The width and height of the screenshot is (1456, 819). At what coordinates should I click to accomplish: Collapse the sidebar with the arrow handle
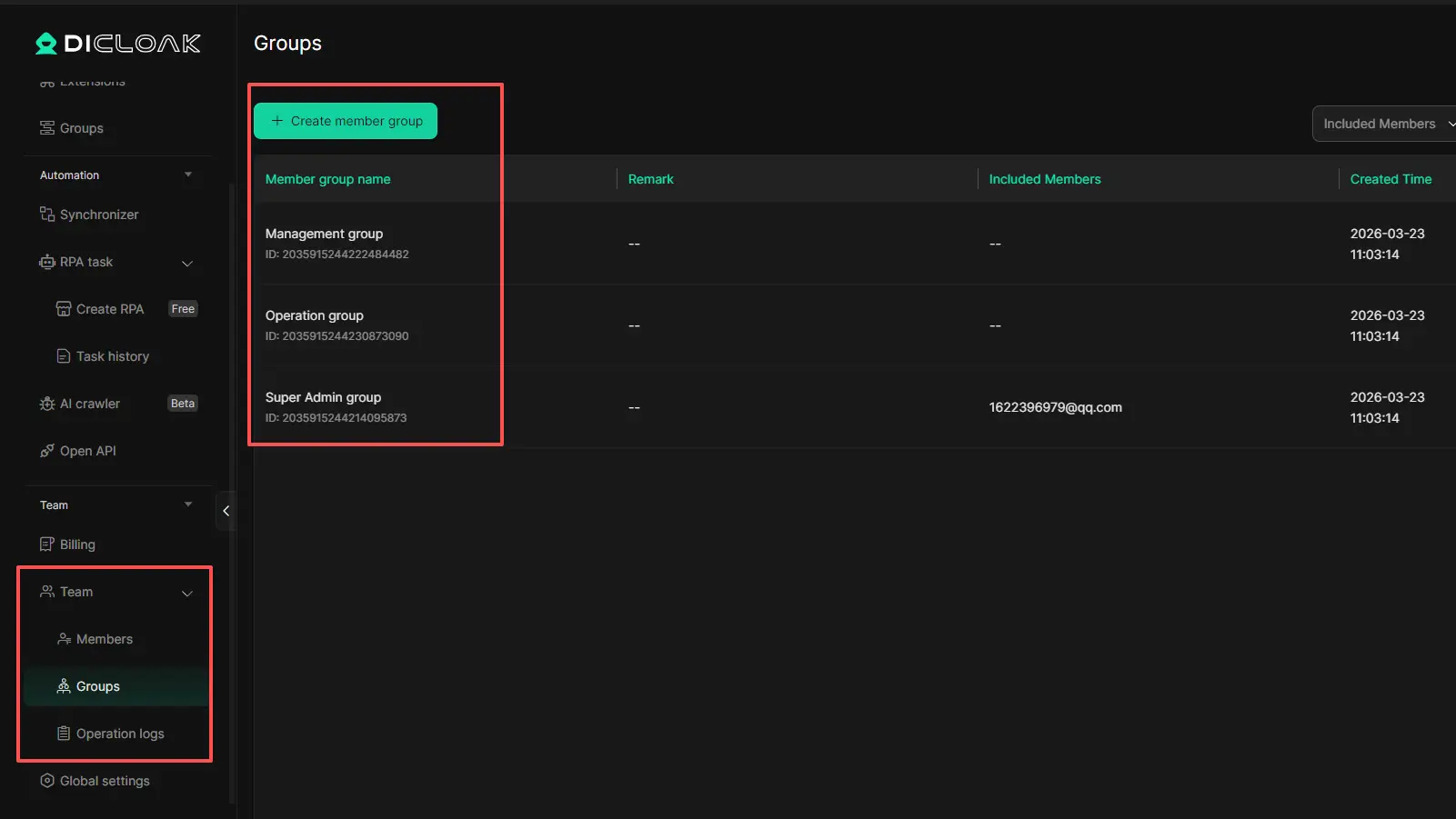(x=226, y=511)
